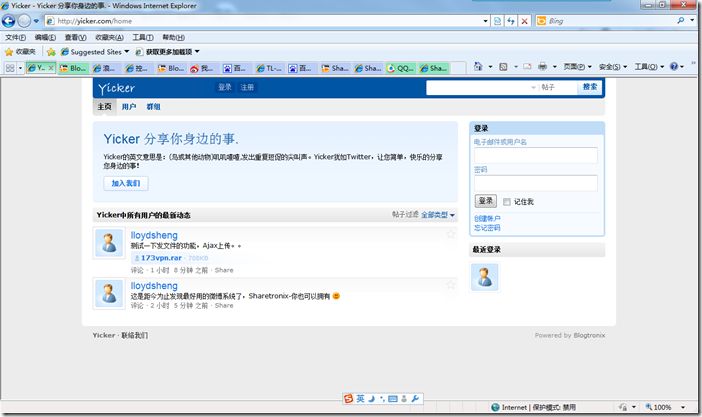Image resolution: width=702 pixels, height=417 pixels.
Task: Click the Internet zone globe in status bar
Action: (495, 407)
